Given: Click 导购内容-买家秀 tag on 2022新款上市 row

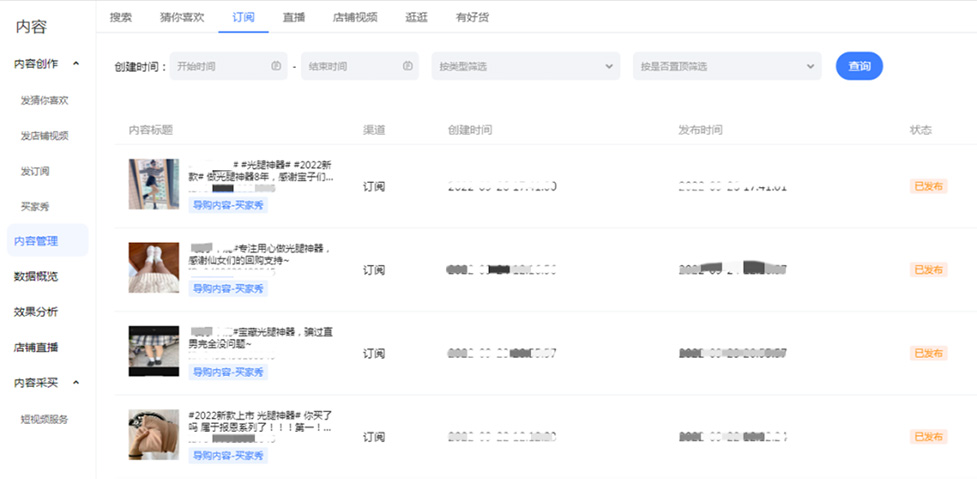Looking at the screenshot, I should (x=228, y=455).
